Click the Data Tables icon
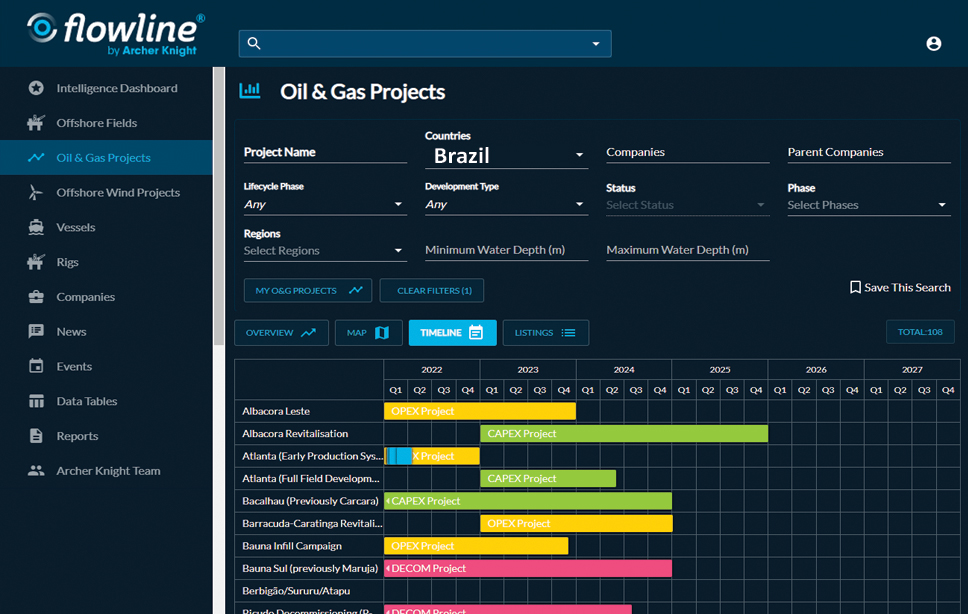This screenshot has height=614, width=968. click(36, 401)
